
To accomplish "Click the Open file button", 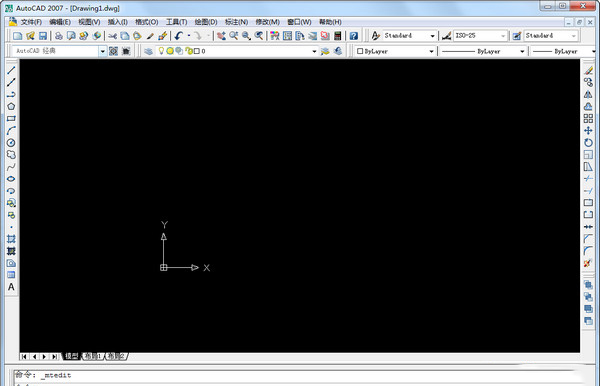I will pyautogui.click(x=30, y=36).
